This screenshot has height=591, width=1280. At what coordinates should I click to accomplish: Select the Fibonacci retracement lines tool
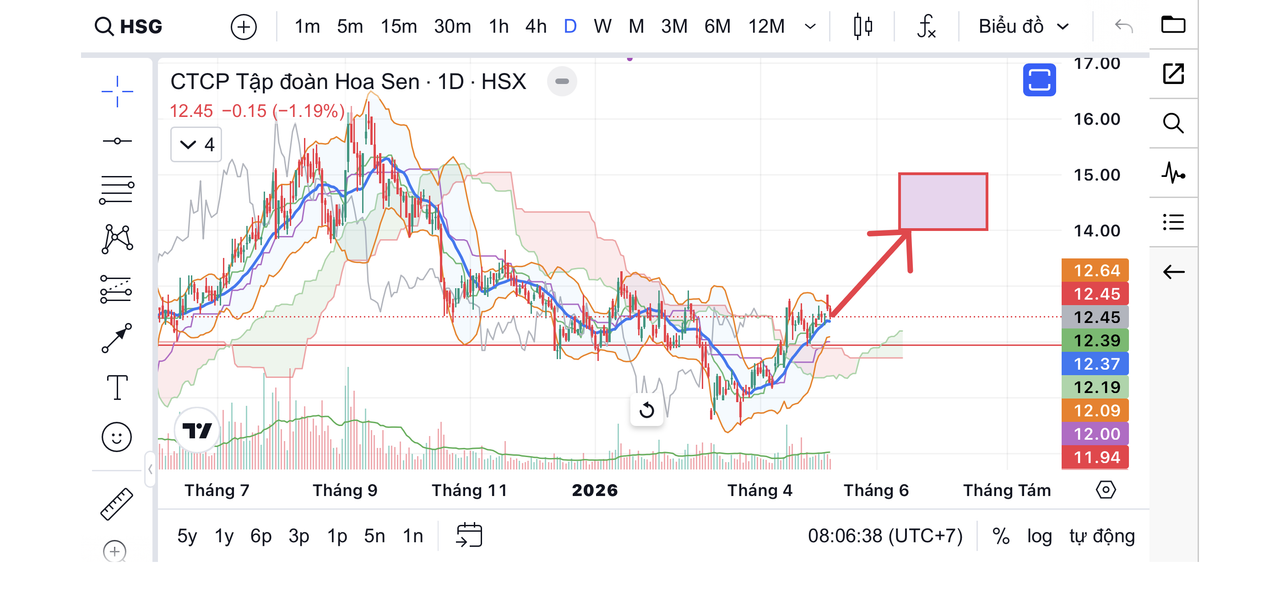[x=117, y=189]
